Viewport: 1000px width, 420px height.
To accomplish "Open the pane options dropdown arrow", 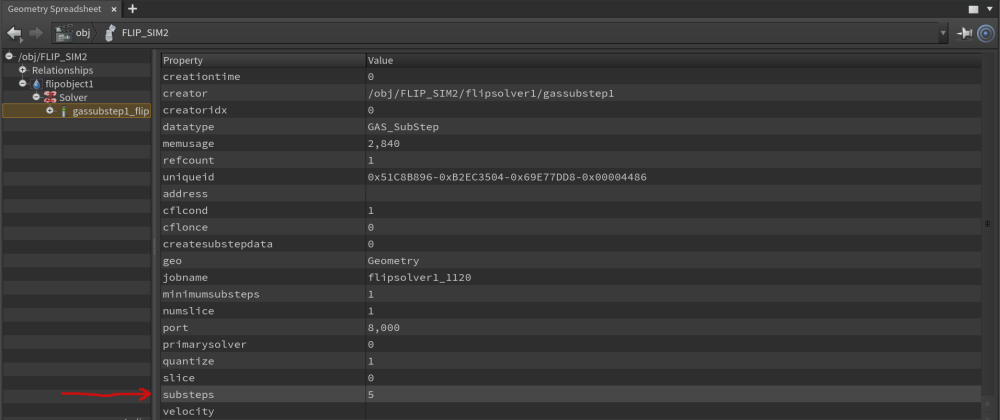I will point(989,10).
